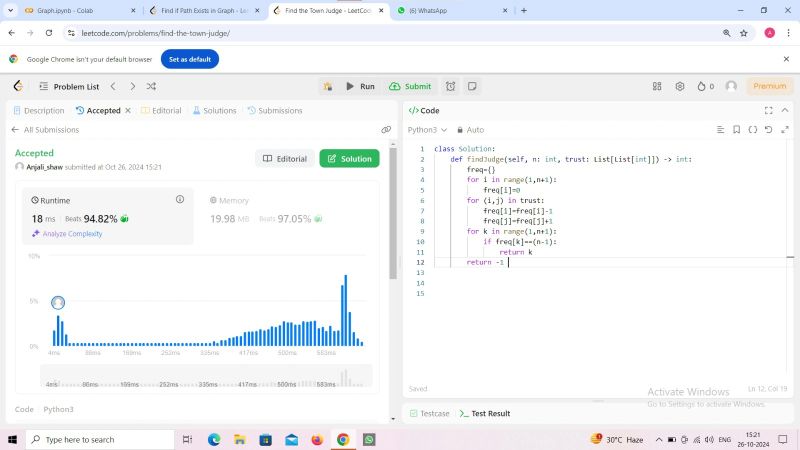
Task: Pick a random problem shuffle icon
Action: coord(152,86)
